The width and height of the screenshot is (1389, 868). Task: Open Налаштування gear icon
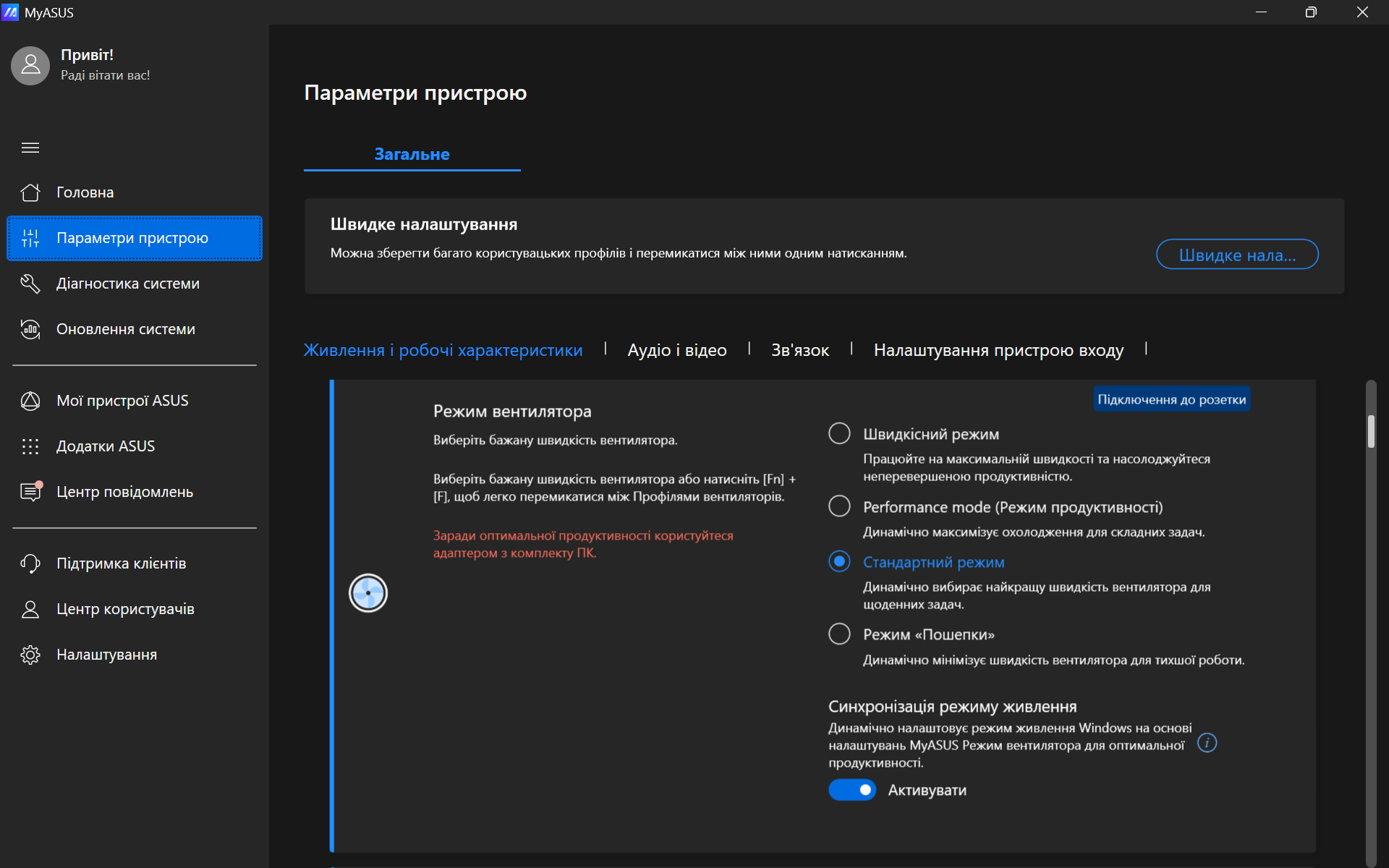(30, 655)
